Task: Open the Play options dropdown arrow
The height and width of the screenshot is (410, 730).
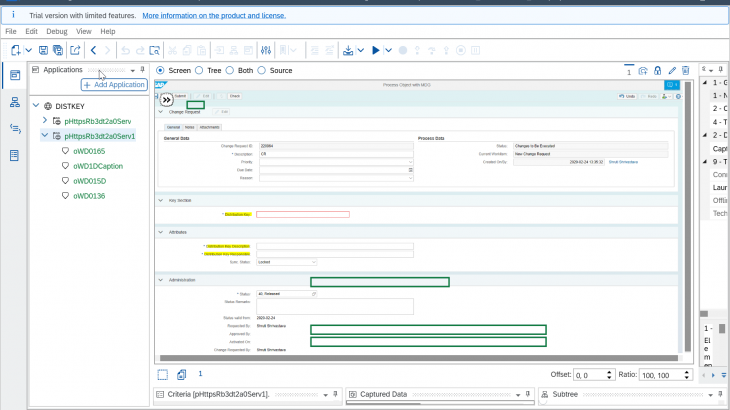Action: pos(388,50)
